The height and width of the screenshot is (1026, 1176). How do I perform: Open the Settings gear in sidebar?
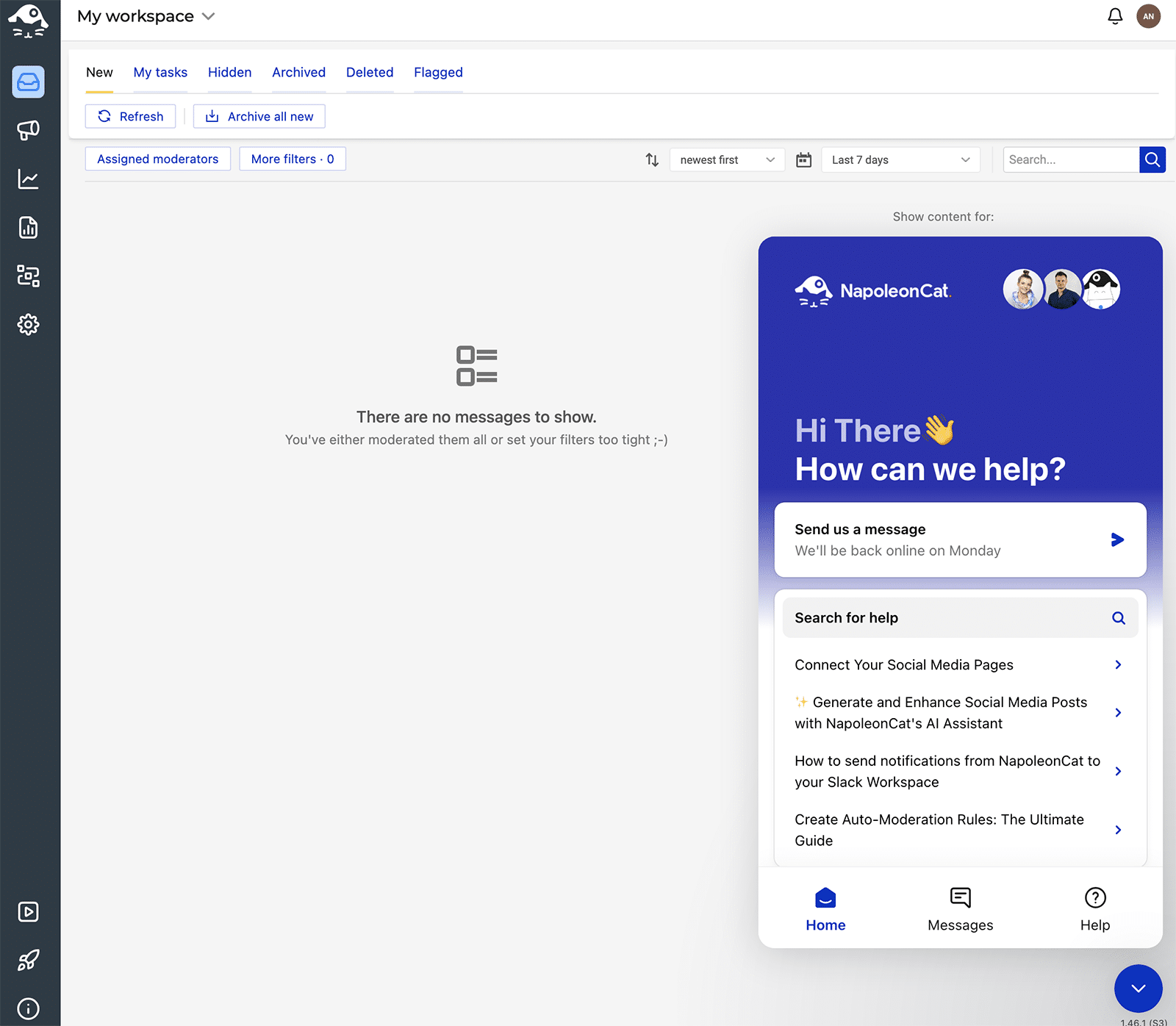28,324
